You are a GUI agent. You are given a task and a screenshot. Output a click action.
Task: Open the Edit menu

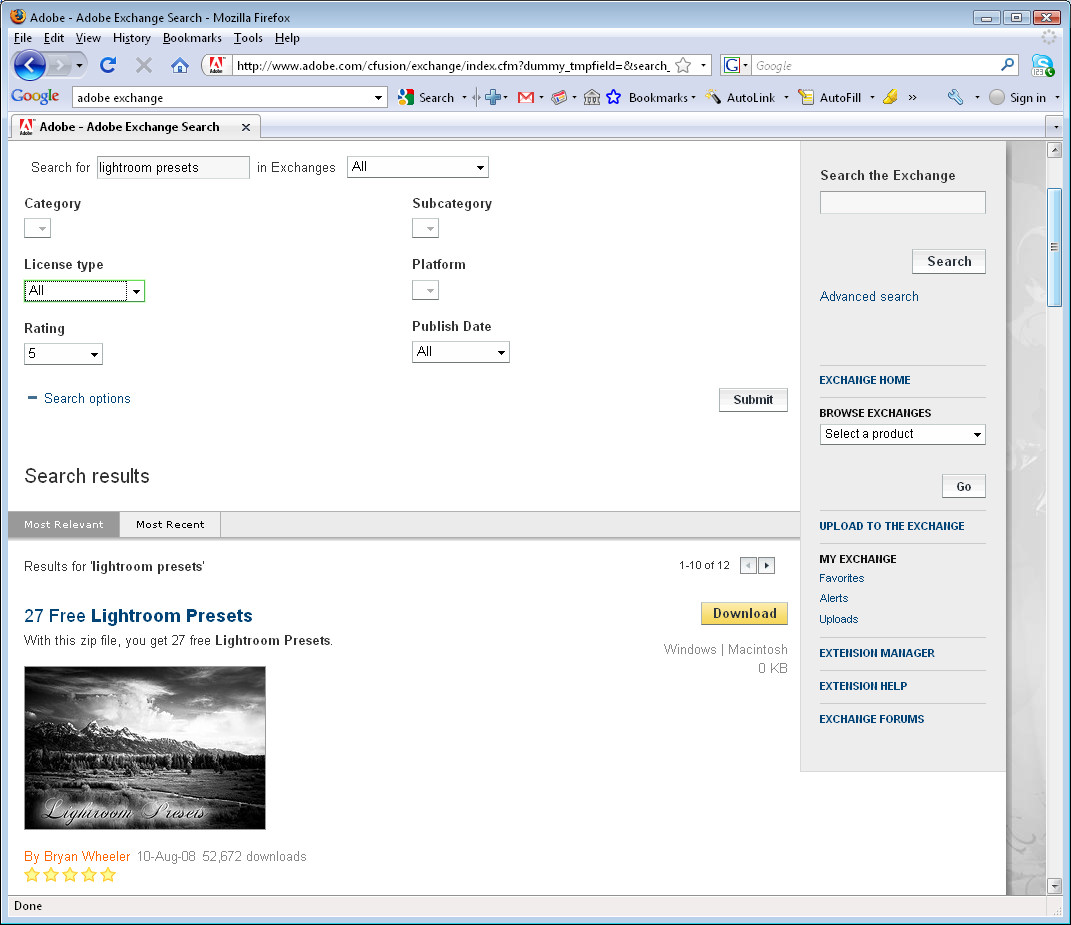pyautogui.click(x=53, y=38)
